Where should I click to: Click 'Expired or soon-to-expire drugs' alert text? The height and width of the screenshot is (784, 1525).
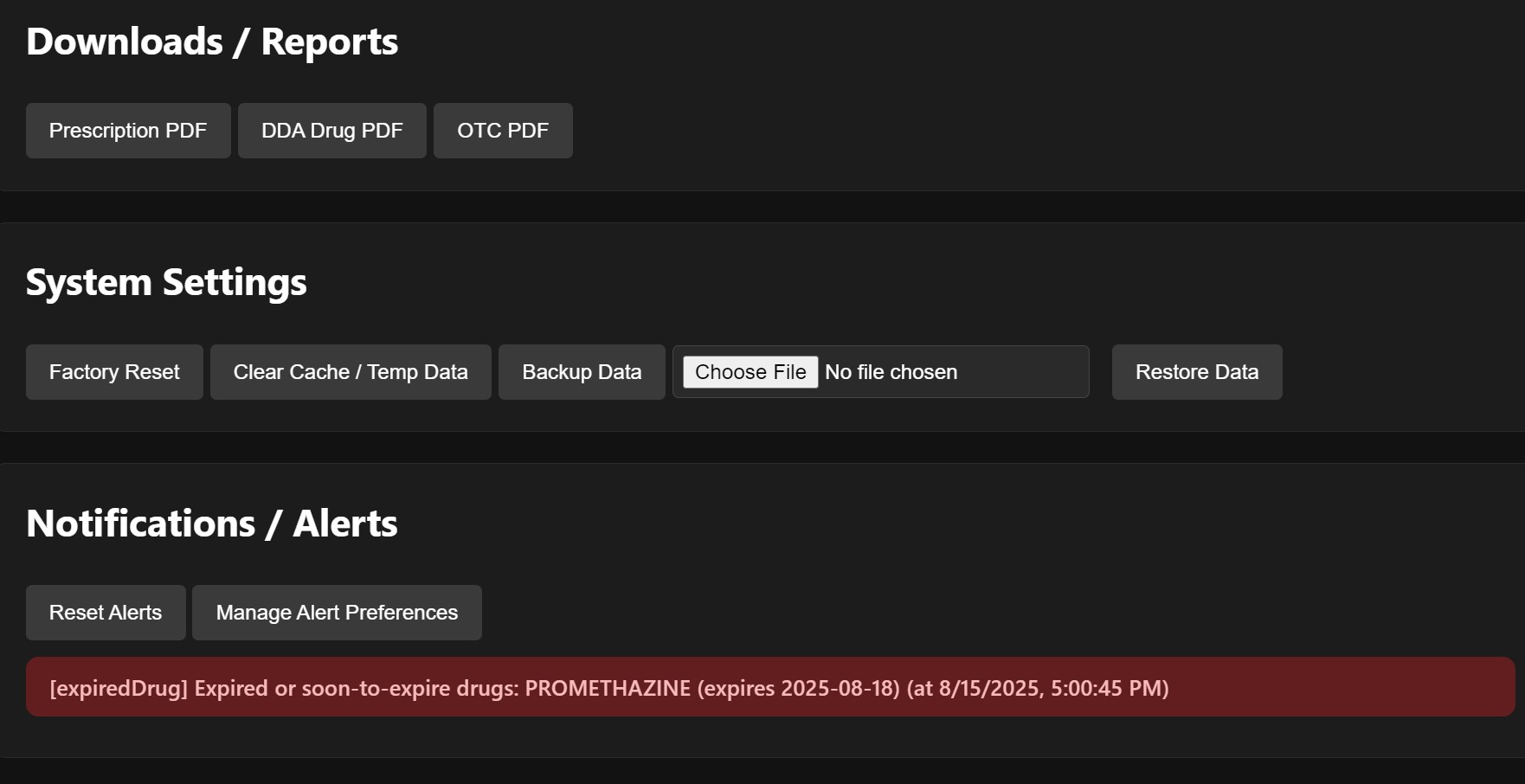357,688
